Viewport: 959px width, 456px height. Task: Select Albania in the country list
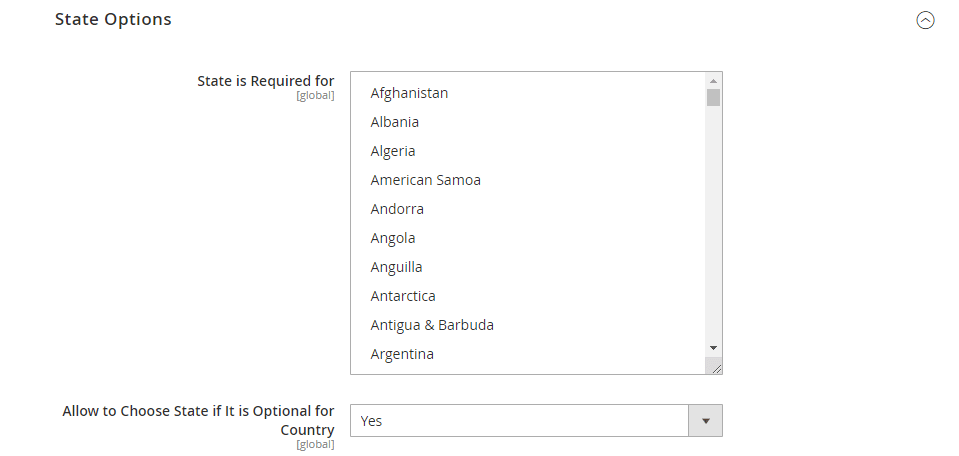[394, 122]
